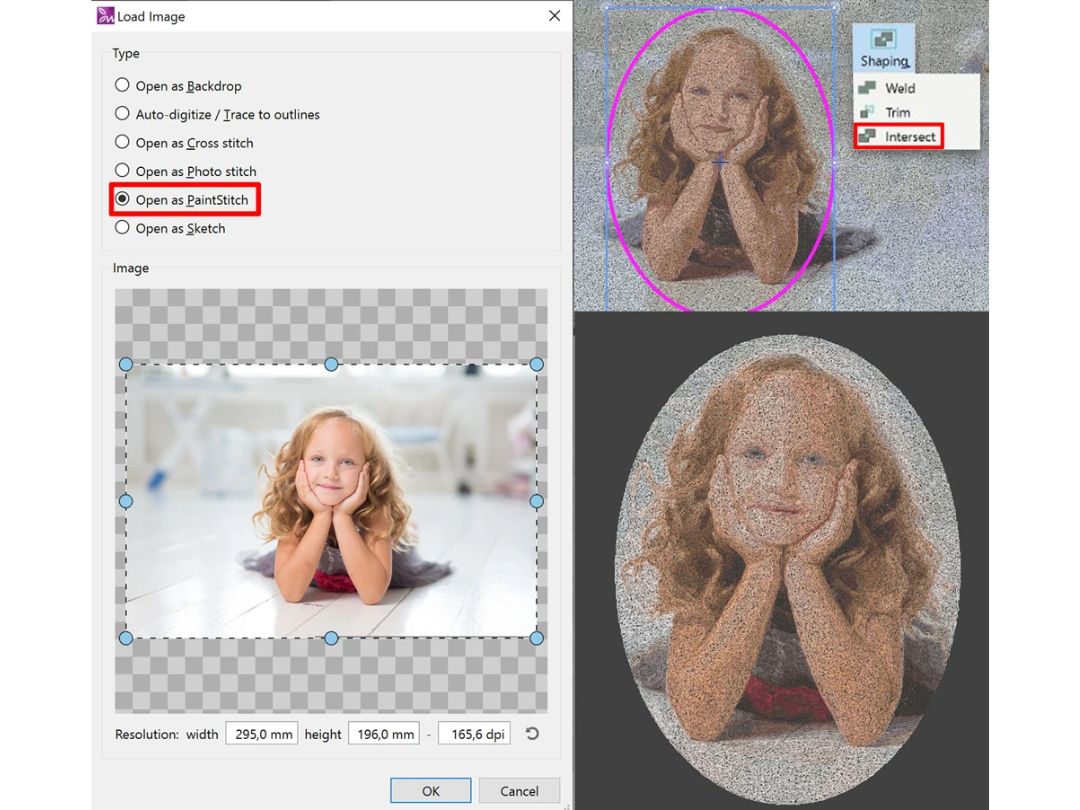The height and width of the screenshot is (810, 1080).
Task: Click the bottom-right crop handle
Action: tap(537, 638)
